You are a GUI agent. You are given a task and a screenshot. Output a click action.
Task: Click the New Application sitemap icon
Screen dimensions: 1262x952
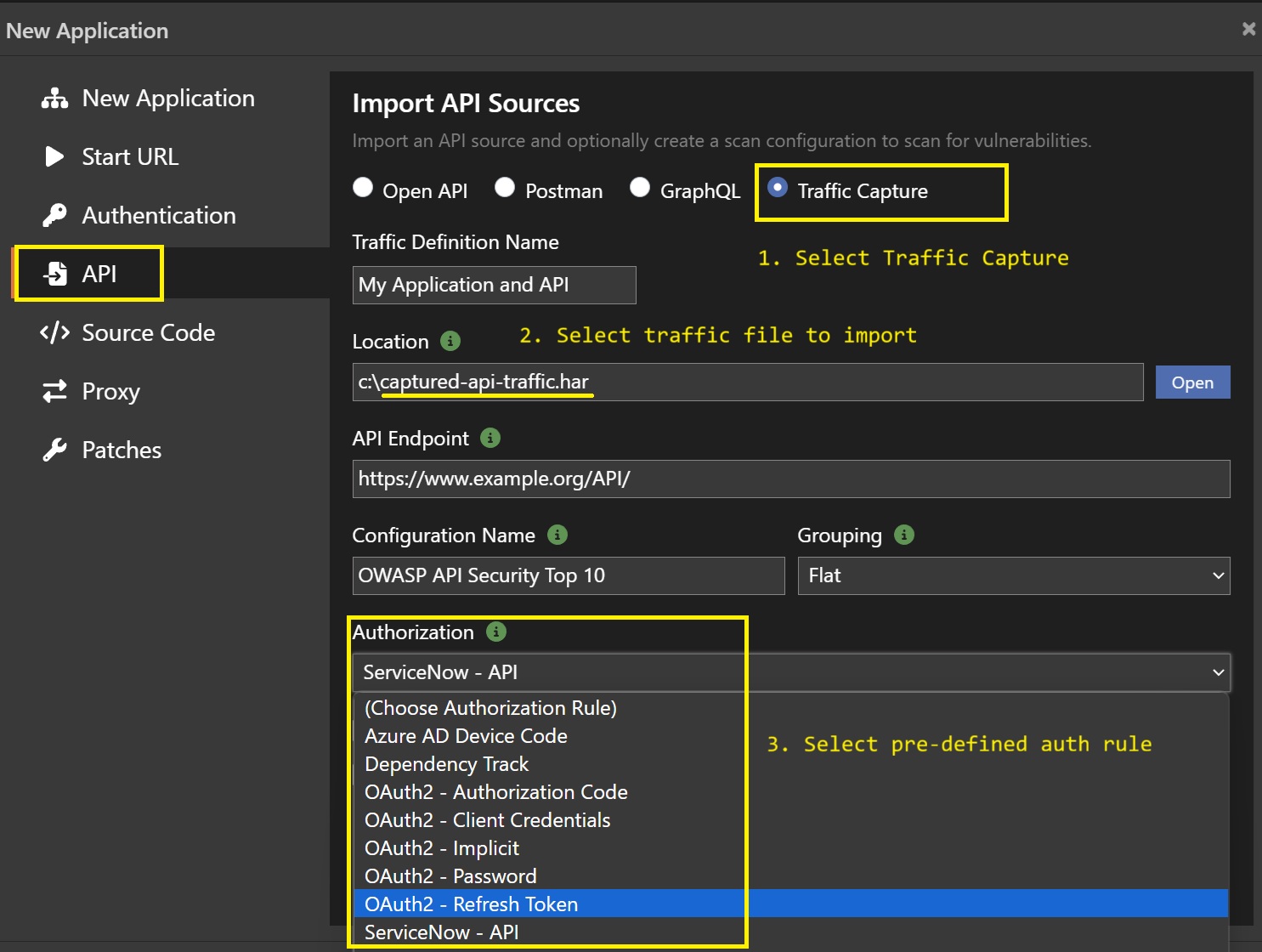pos(54,99)
